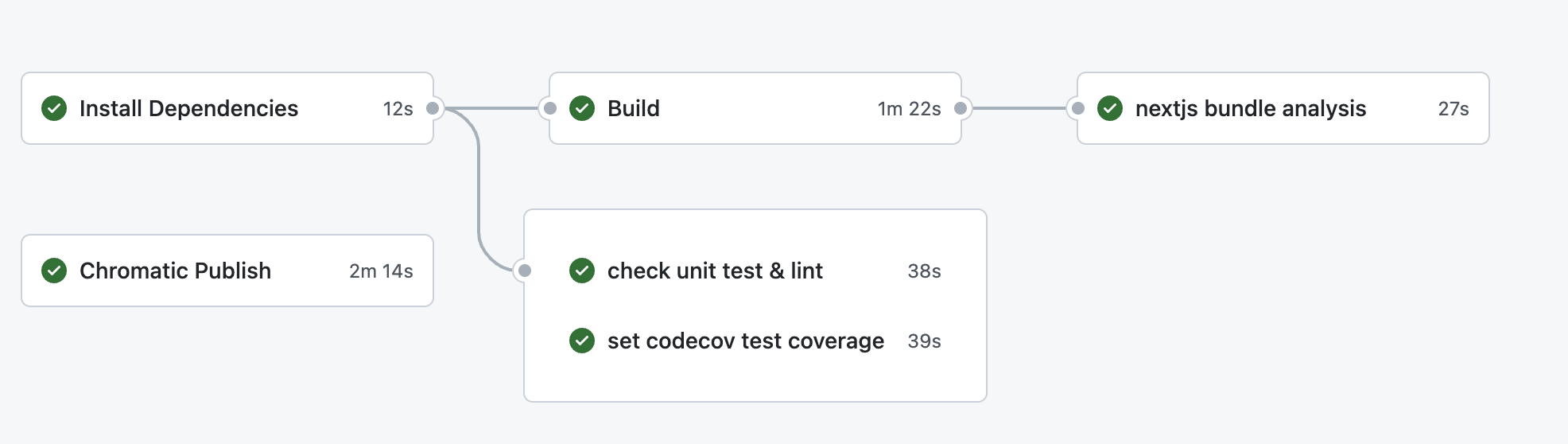Click the Build job input connector dot
The width and height of the screenshot is (1568, 444).
coord(549,108)
